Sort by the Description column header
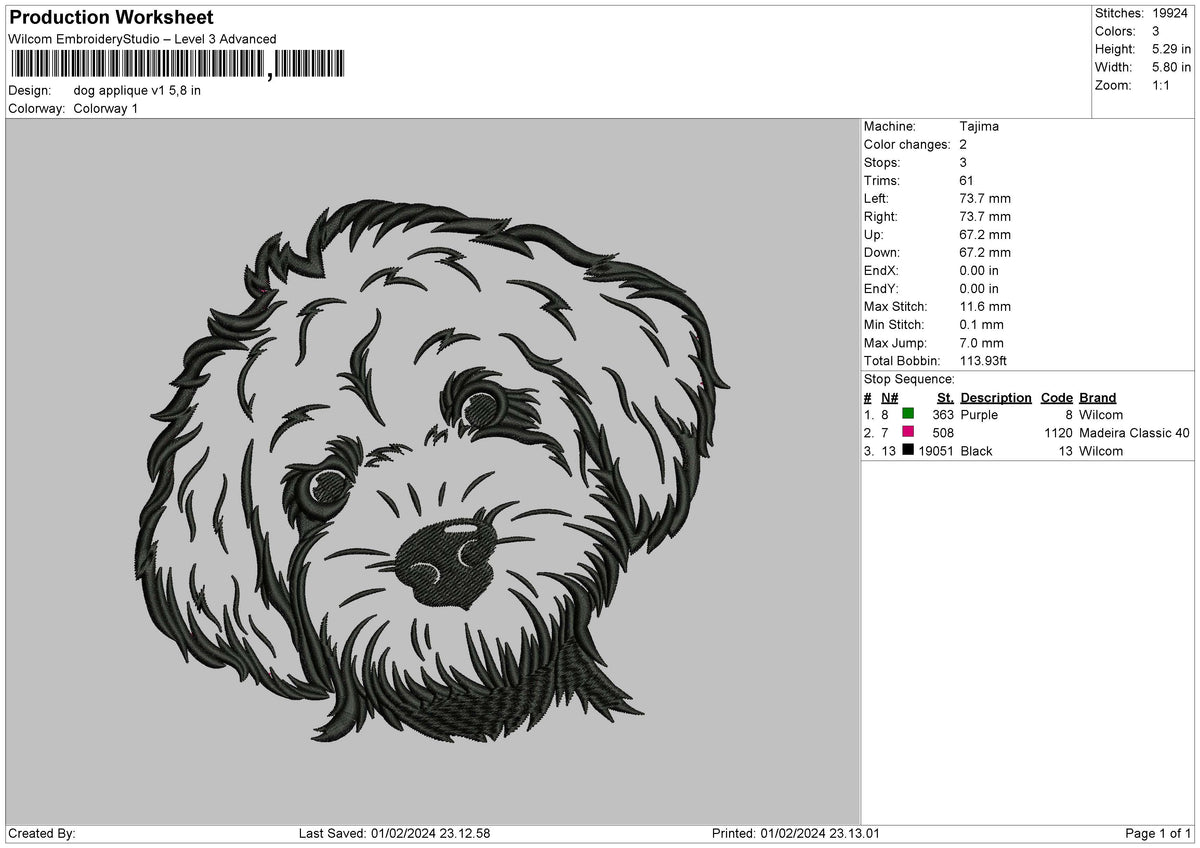Image resolution: width=1200 pixels, height=848 pixels. point(996,397)
